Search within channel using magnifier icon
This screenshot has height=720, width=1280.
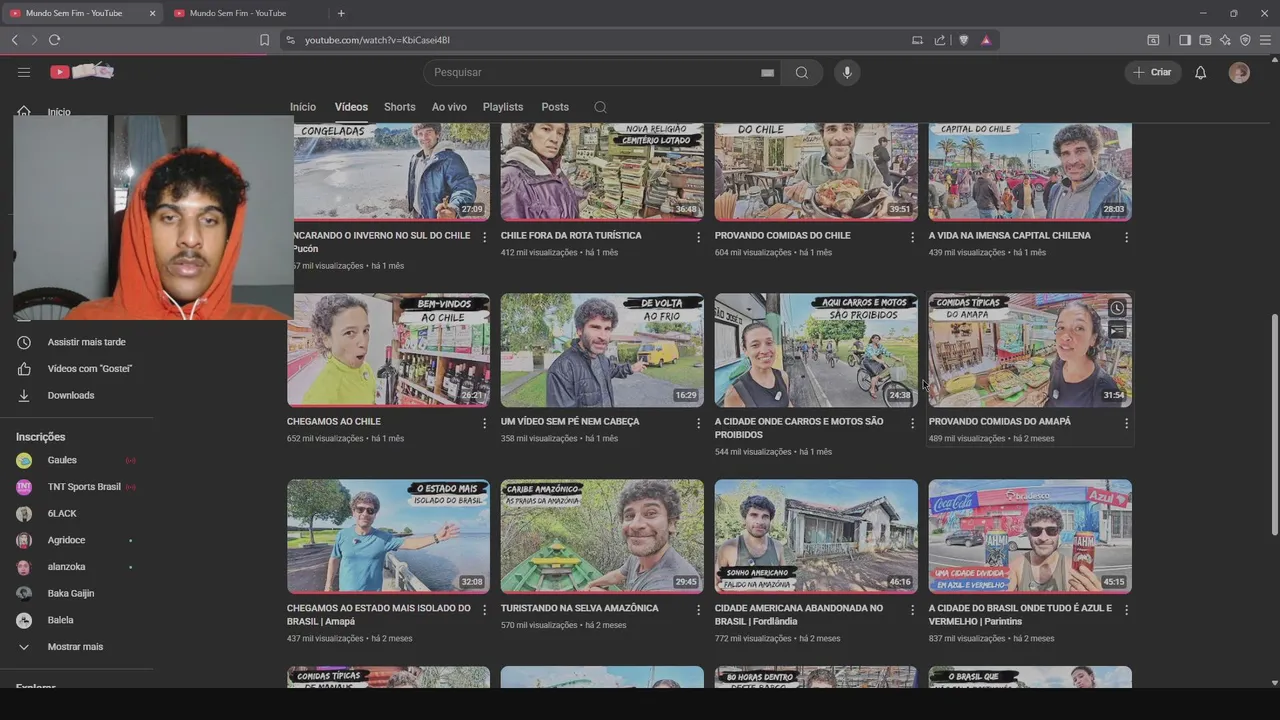point(600,107)
